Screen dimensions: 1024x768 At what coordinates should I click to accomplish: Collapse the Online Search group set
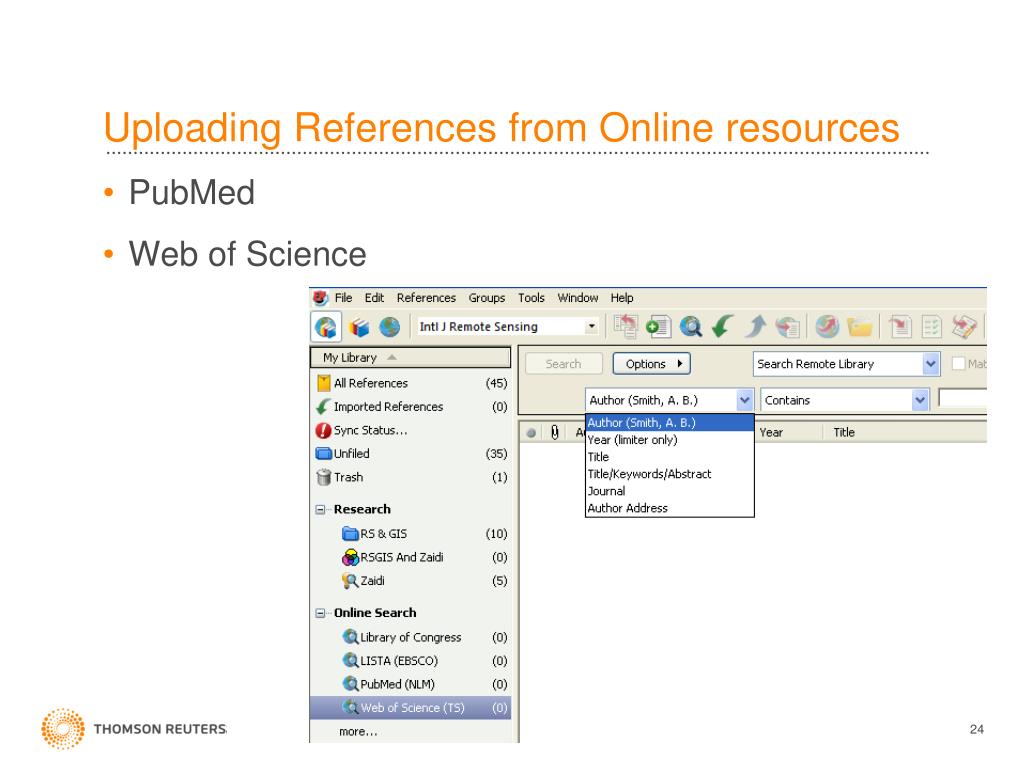(320, 613)
